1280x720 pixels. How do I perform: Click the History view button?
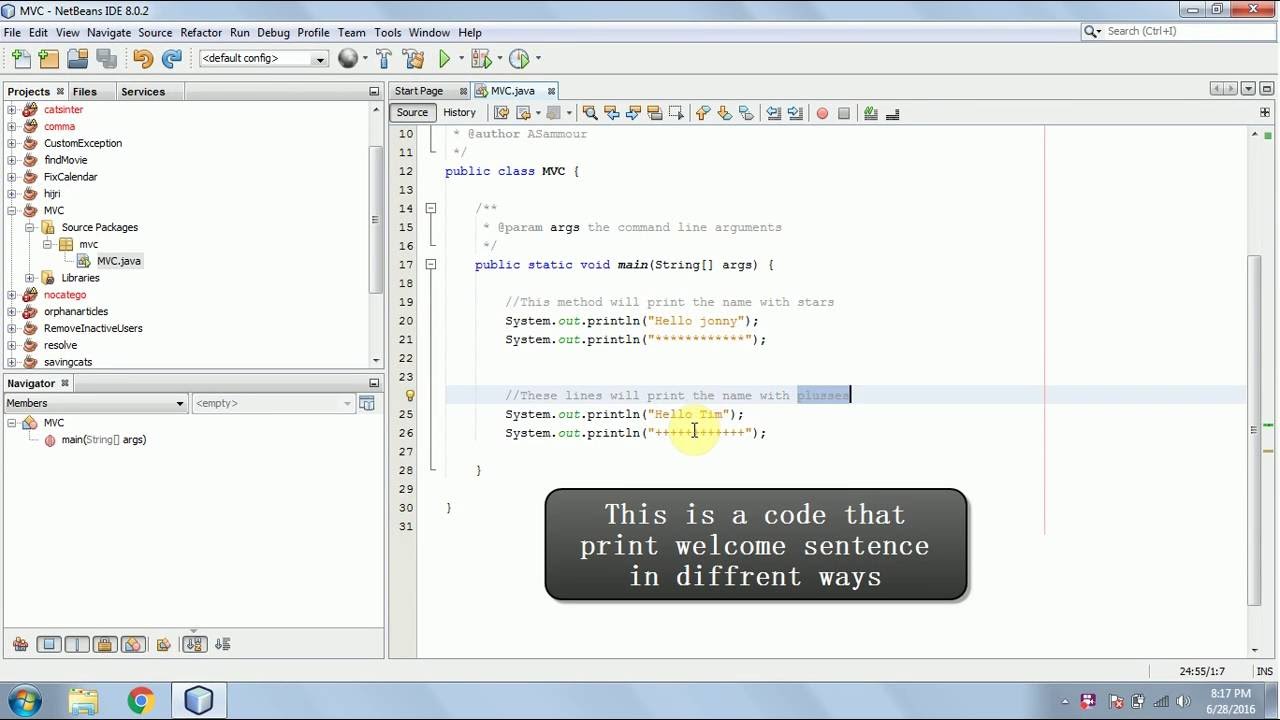pyautogui.click(x=459, y=113)
